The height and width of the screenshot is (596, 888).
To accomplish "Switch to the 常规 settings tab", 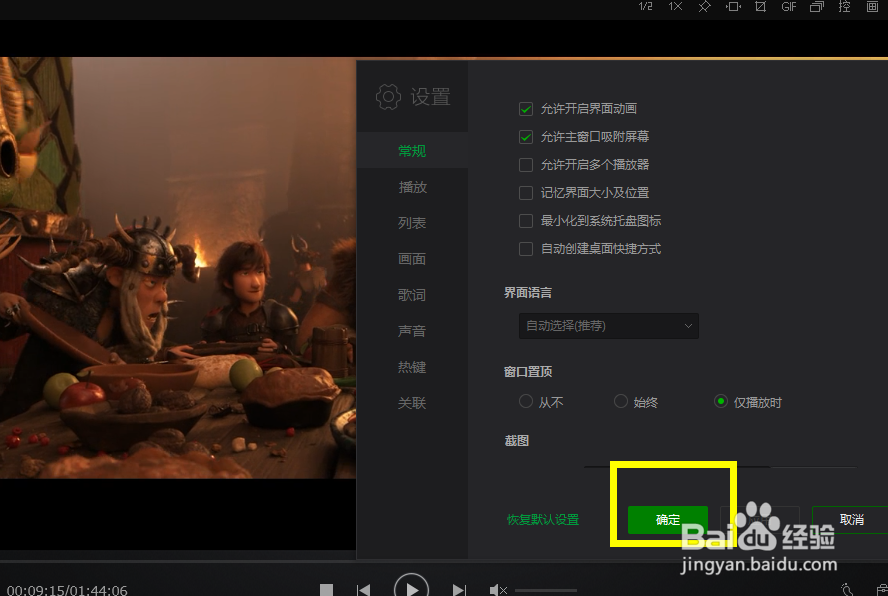I will click(412, 151).
